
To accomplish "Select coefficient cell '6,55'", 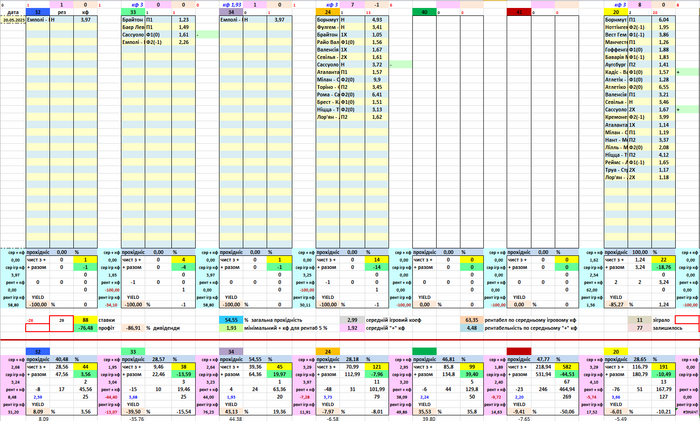I will coord(663,87).
